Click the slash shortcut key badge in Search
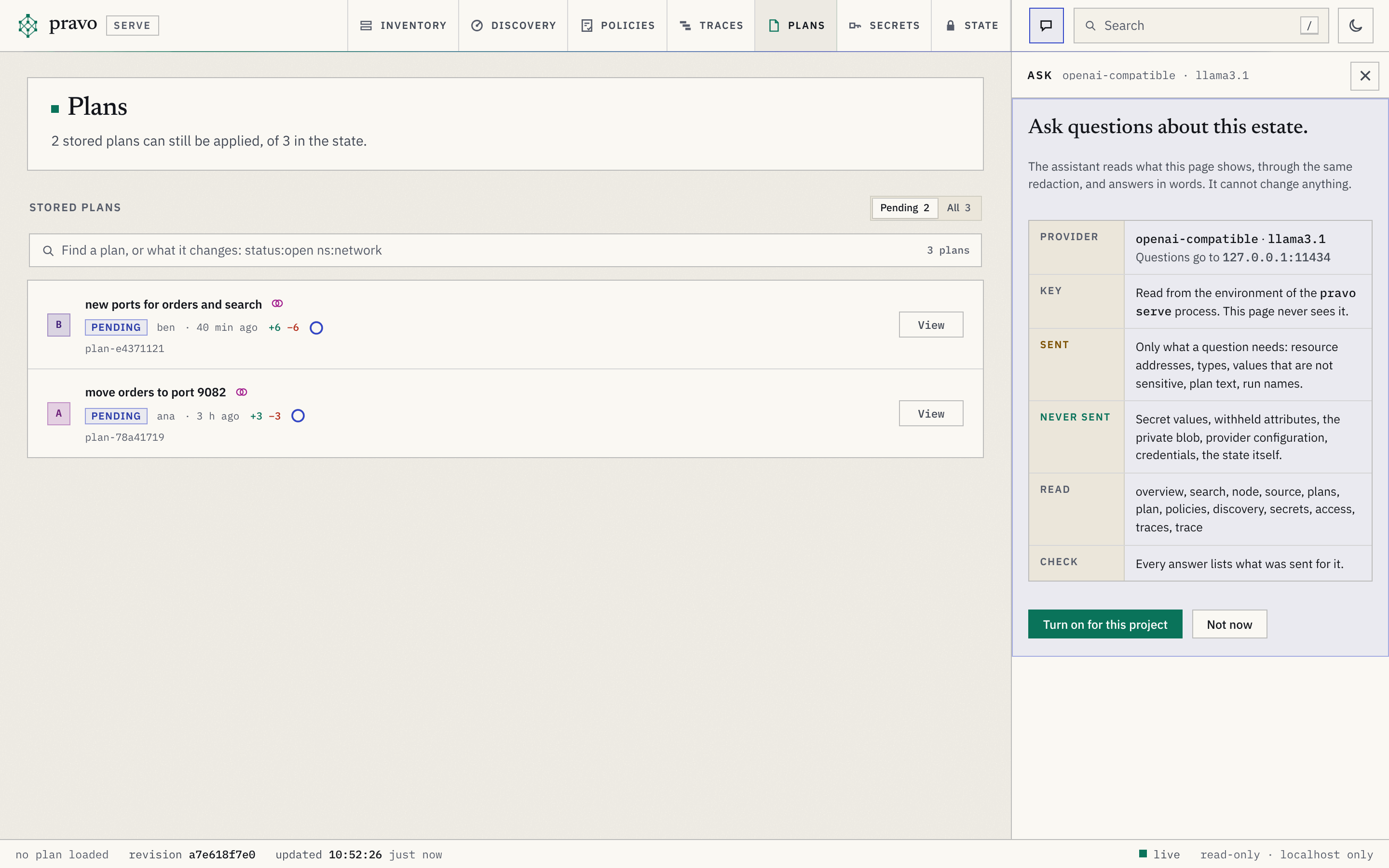 [x=1308, y=25]
